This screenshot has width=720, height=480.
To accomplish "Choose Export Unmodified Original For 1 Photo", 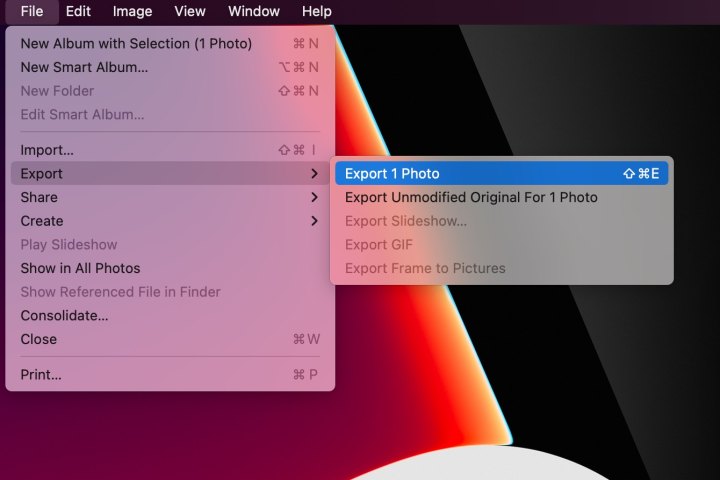I will 471,197.
